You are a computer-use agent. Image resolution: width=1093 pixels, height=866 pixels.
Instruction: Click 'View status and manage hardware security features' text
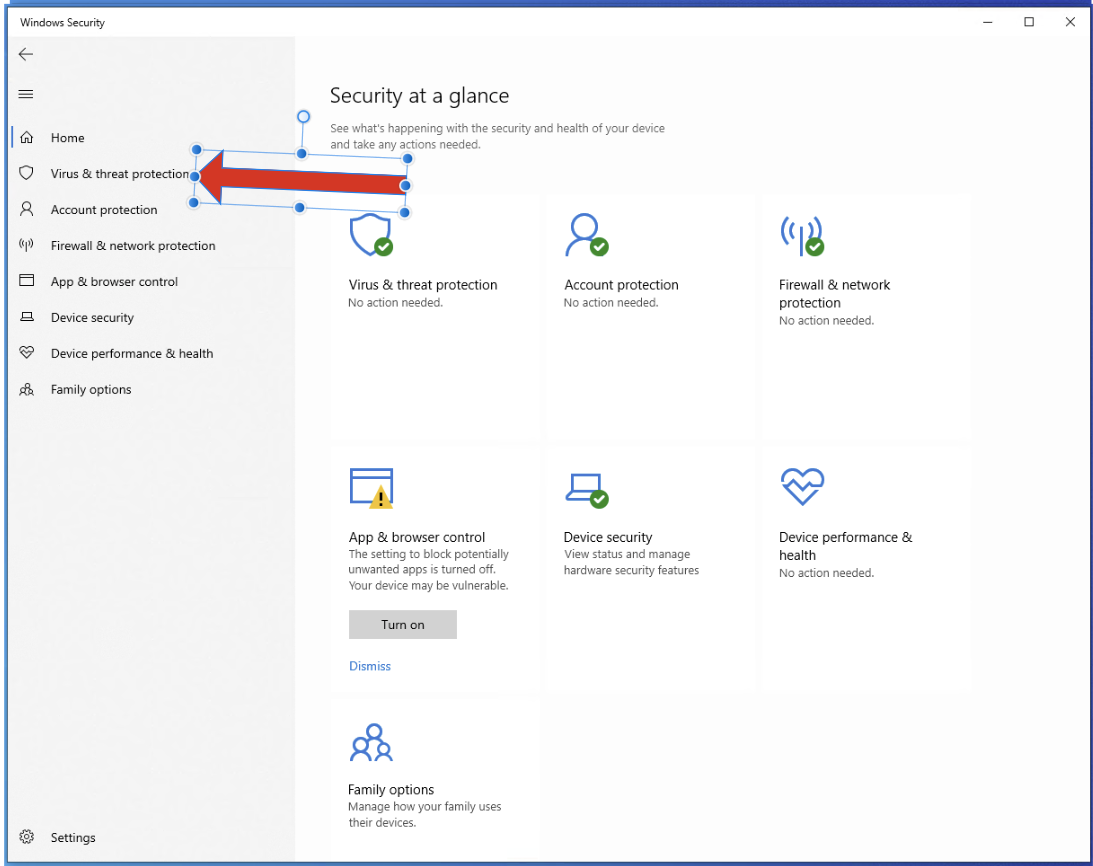pos(631,562)
